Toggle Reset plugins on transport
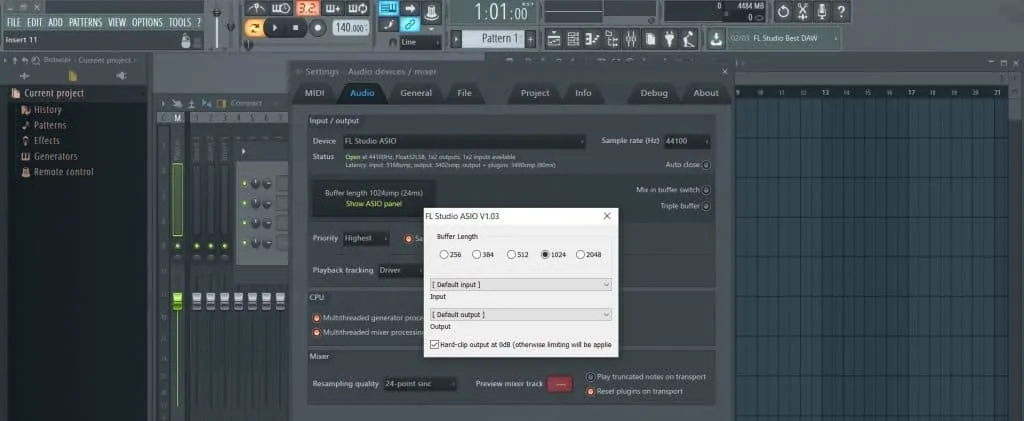This screenshot has height=421, width=1024. (x=590, y=392)
